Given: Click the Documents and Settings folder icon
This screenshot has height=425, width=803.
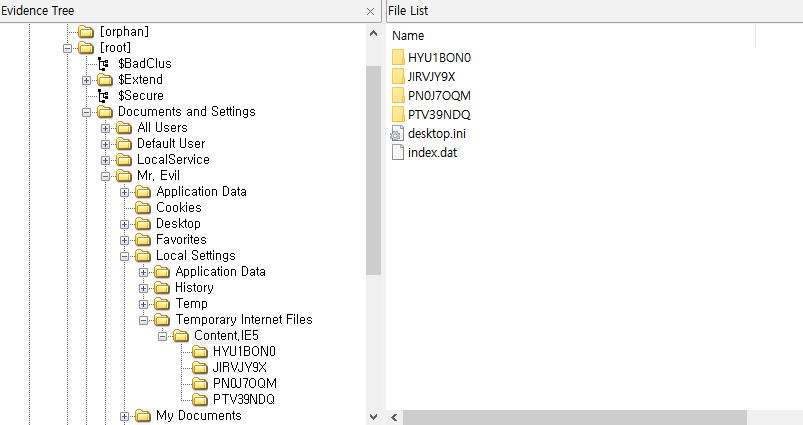Looking at the screenshot, I should (x=105, y=112).
